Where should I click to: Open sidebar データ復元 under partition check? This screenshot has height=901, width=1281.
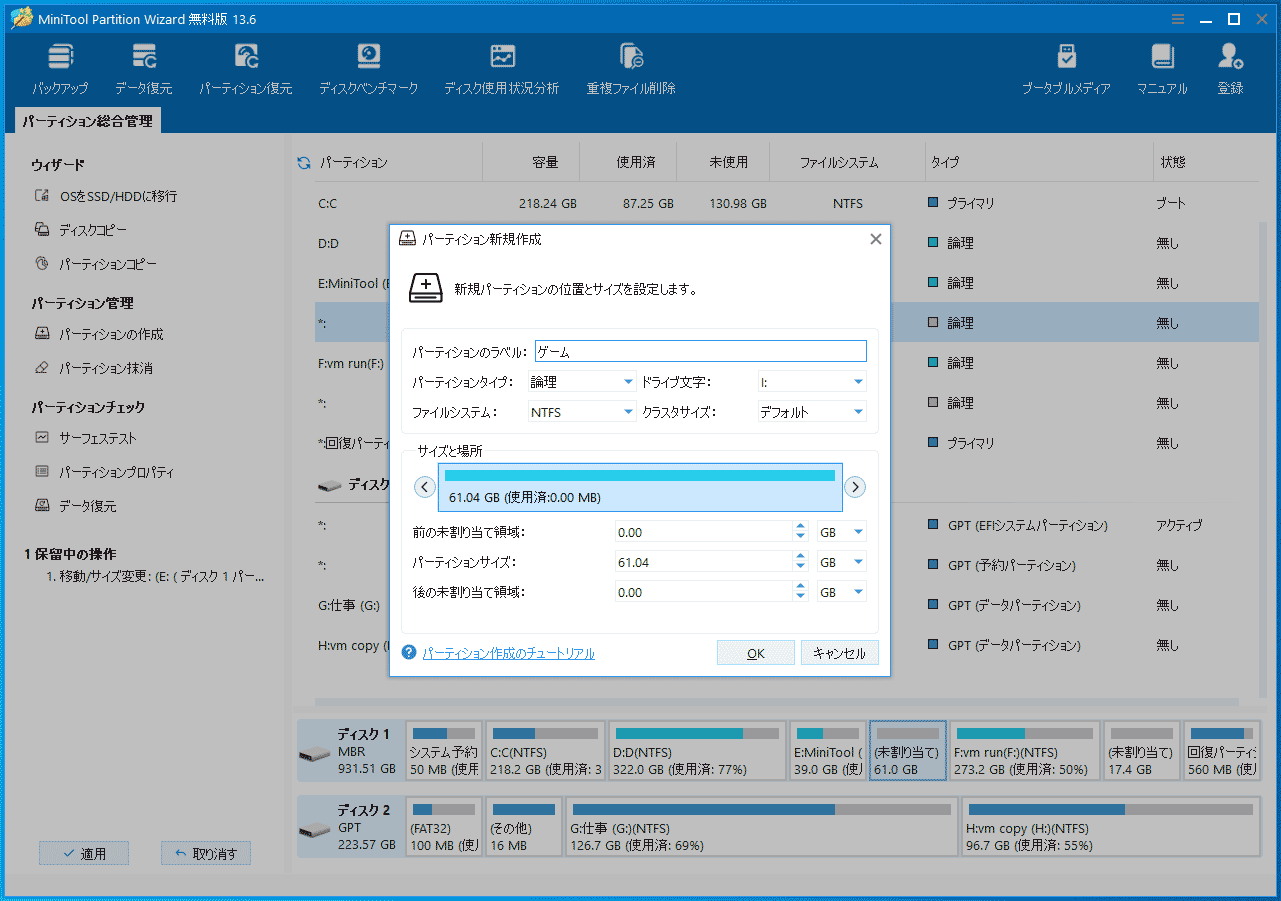coord(75,506)
